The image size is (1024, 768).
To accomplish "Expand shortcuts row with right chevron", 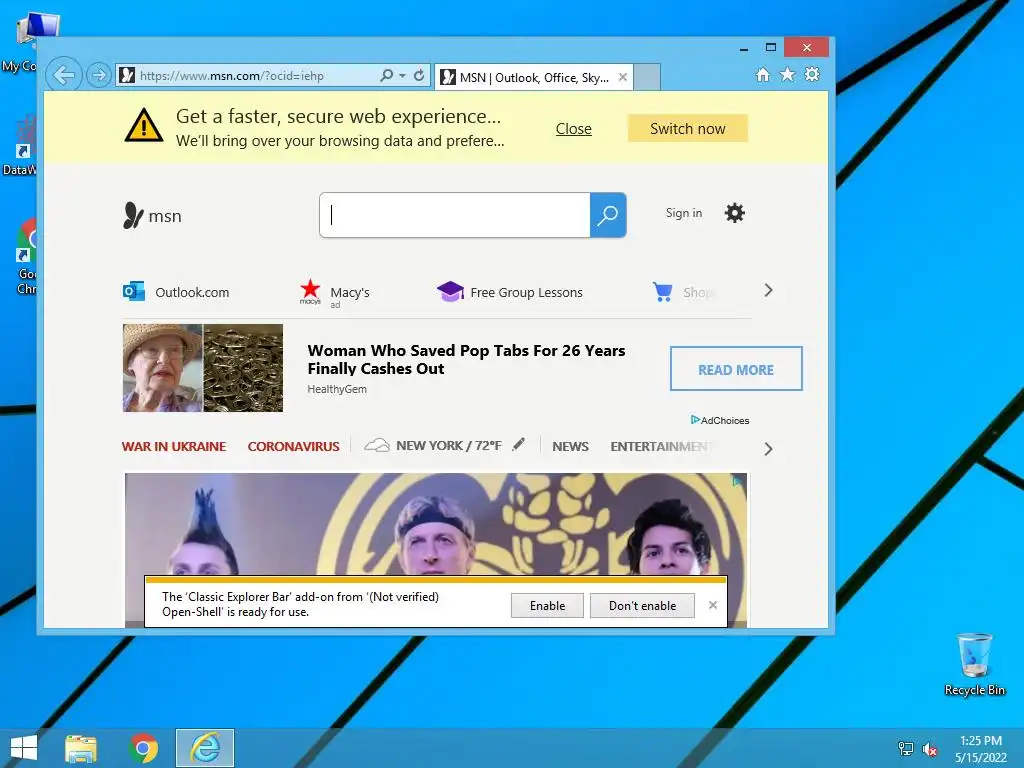I will pos(769,291).
